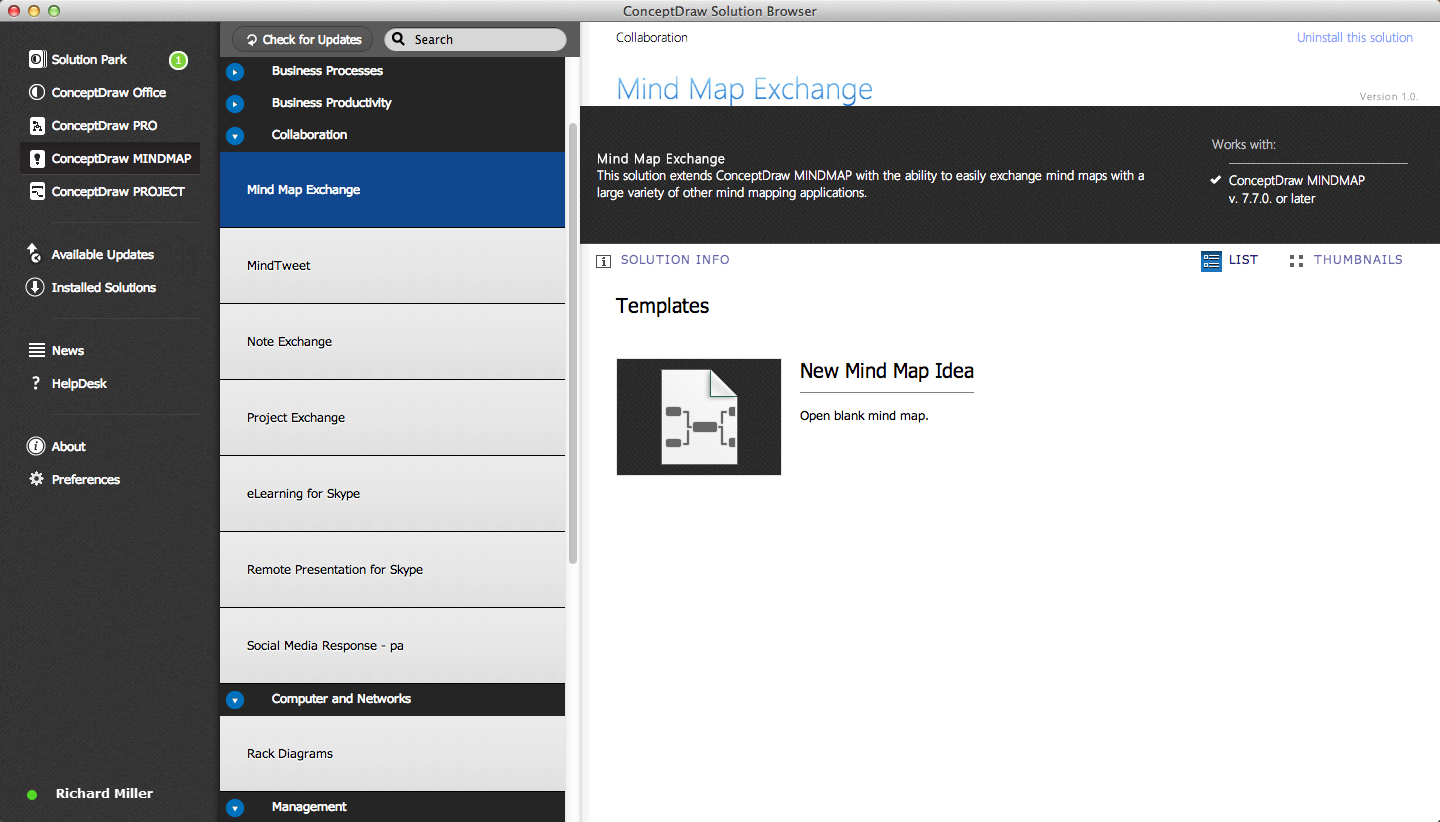Click the green update badge on Solution Park
This screenshot has height=822, width=1440.
[178, 60]
